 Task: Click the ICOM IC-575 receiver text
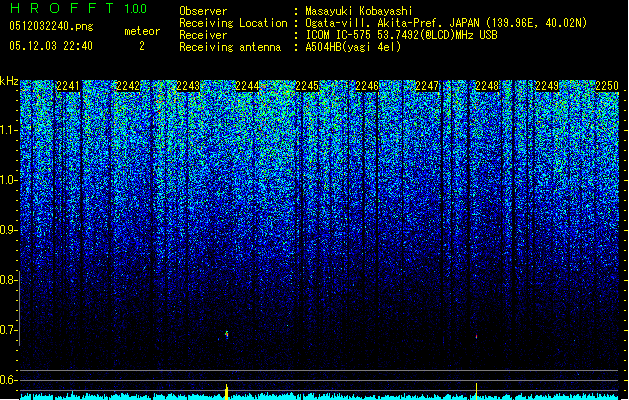click(401, 35)
